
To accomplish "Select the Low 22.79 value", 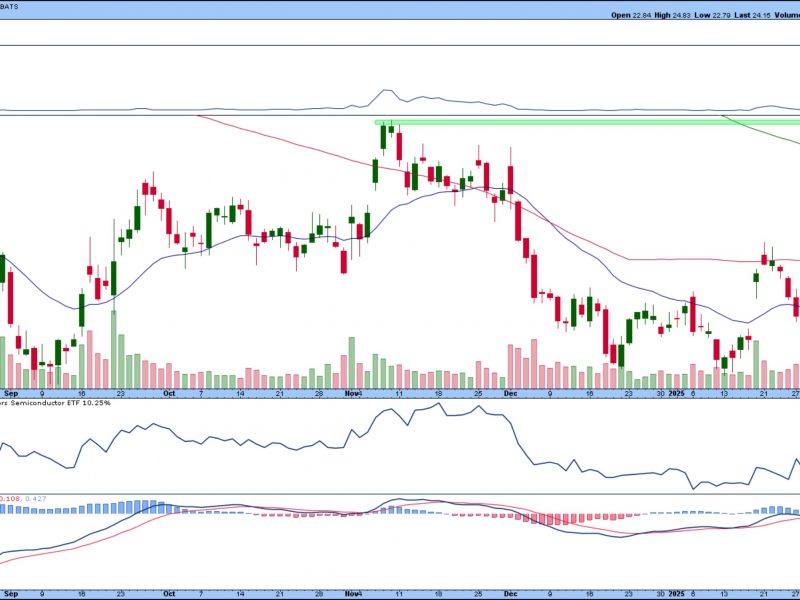I will [x=712, y=15].
